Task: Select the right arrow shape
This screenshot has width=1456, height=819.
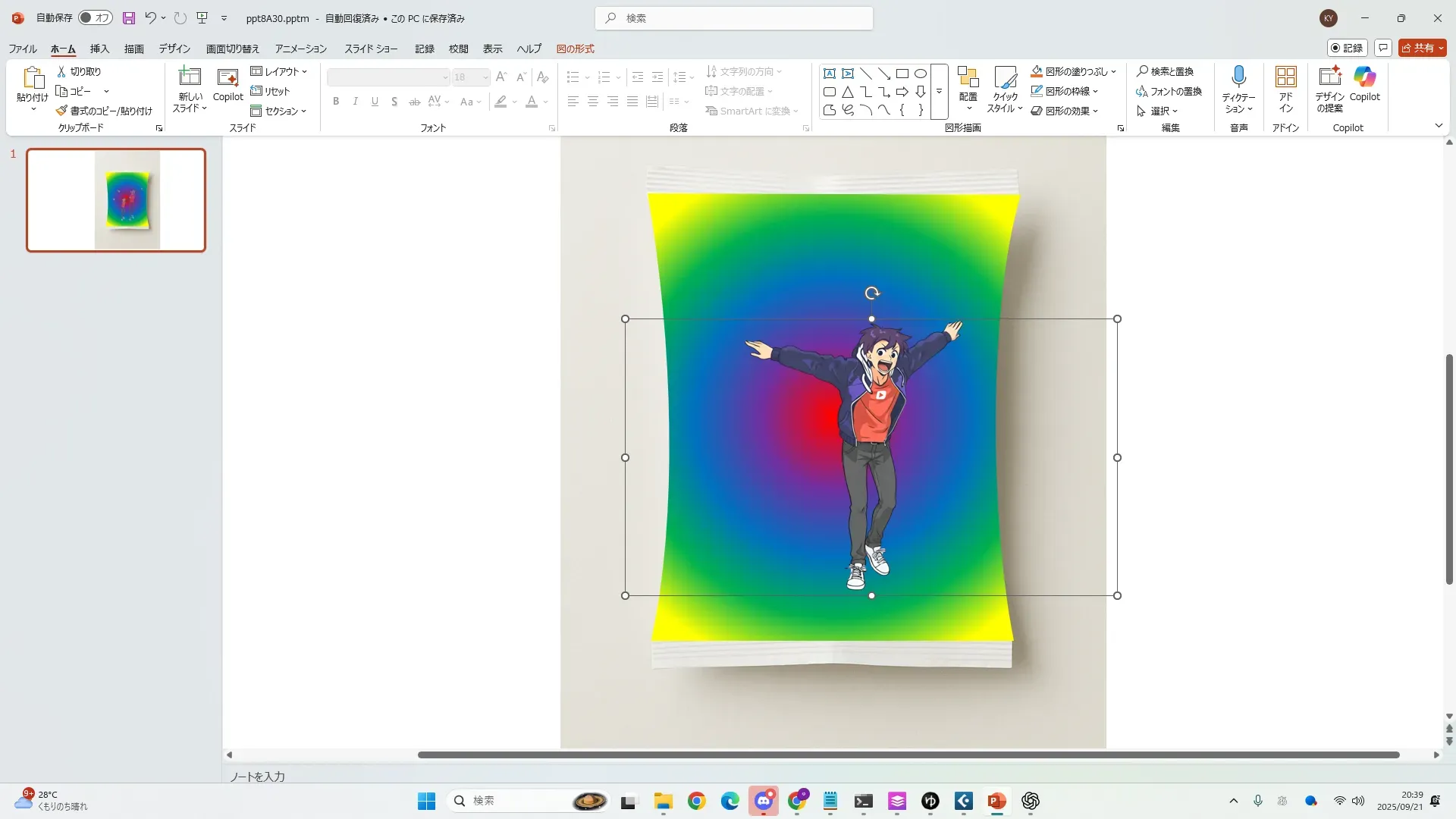Action: tap(902, 92)
